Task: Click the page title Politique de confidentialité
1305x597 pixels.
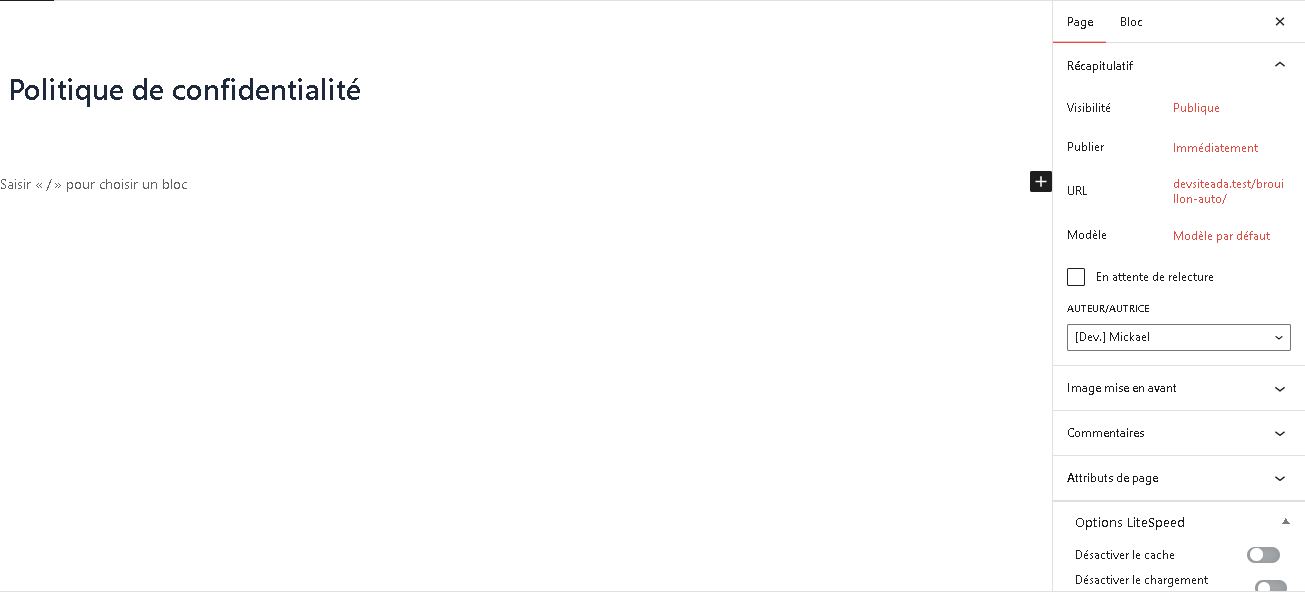Action: [x=185, y=90]
